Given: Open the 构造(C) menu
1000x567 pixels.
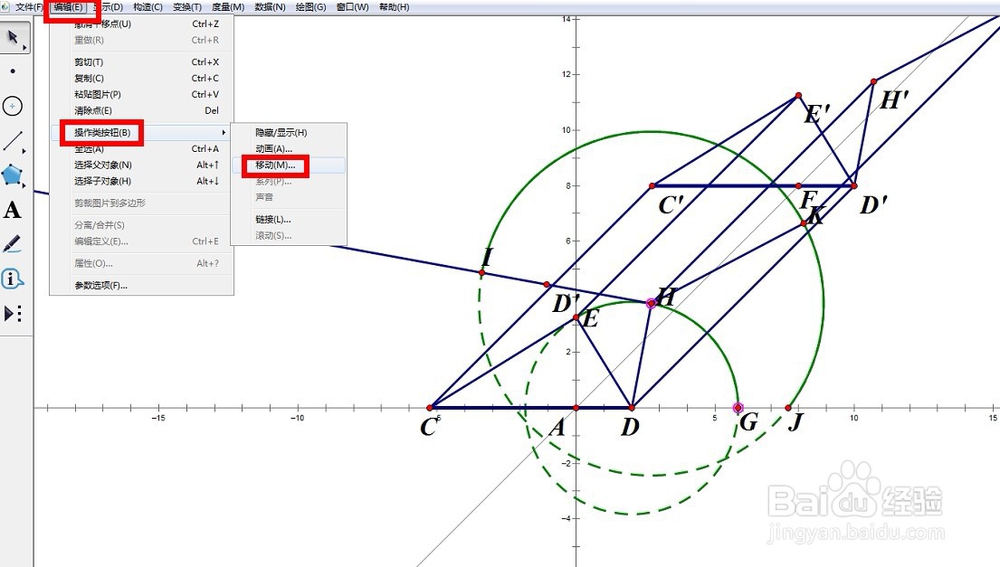Looking at the screenshot, I should (147, 7).
